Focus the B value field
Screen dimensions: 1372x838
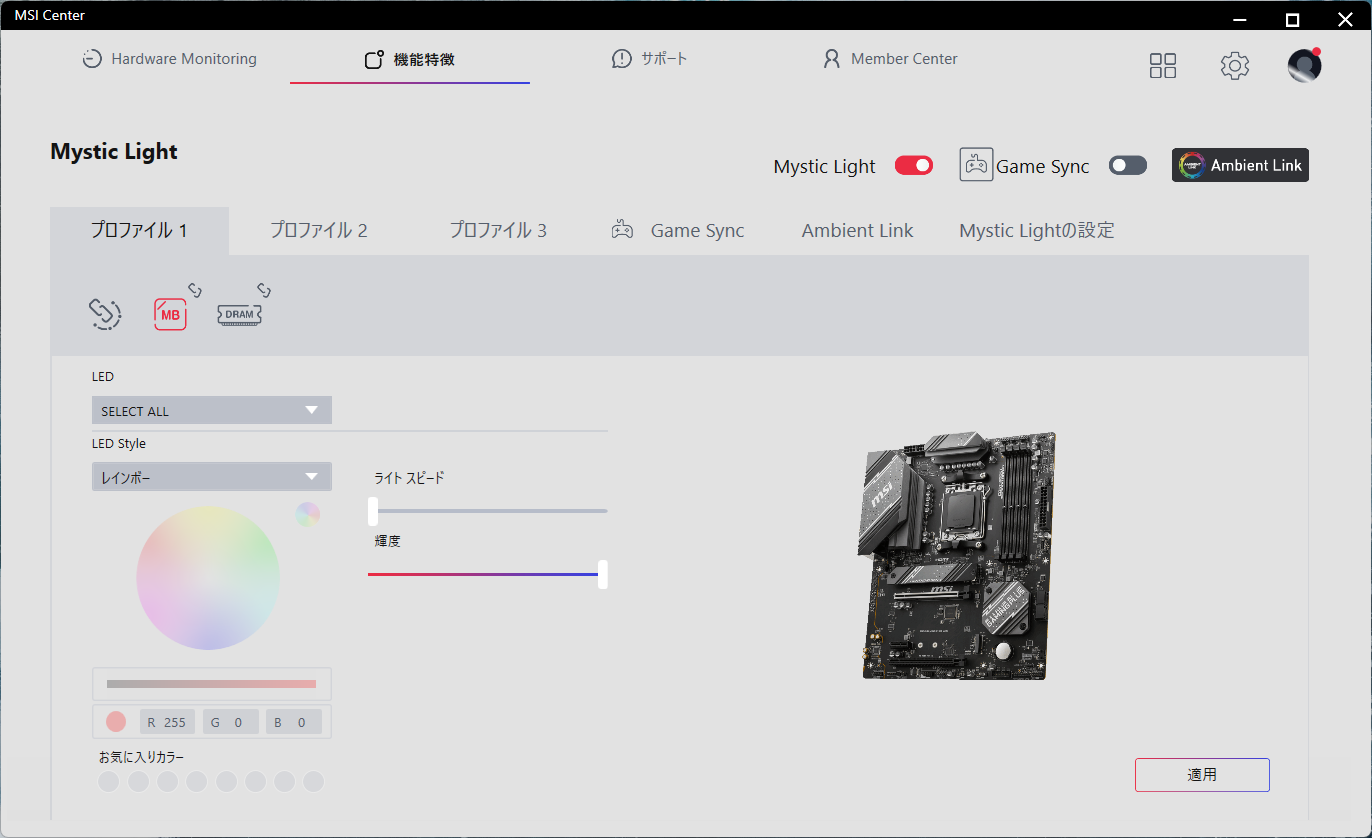click(x=293, y=722)
